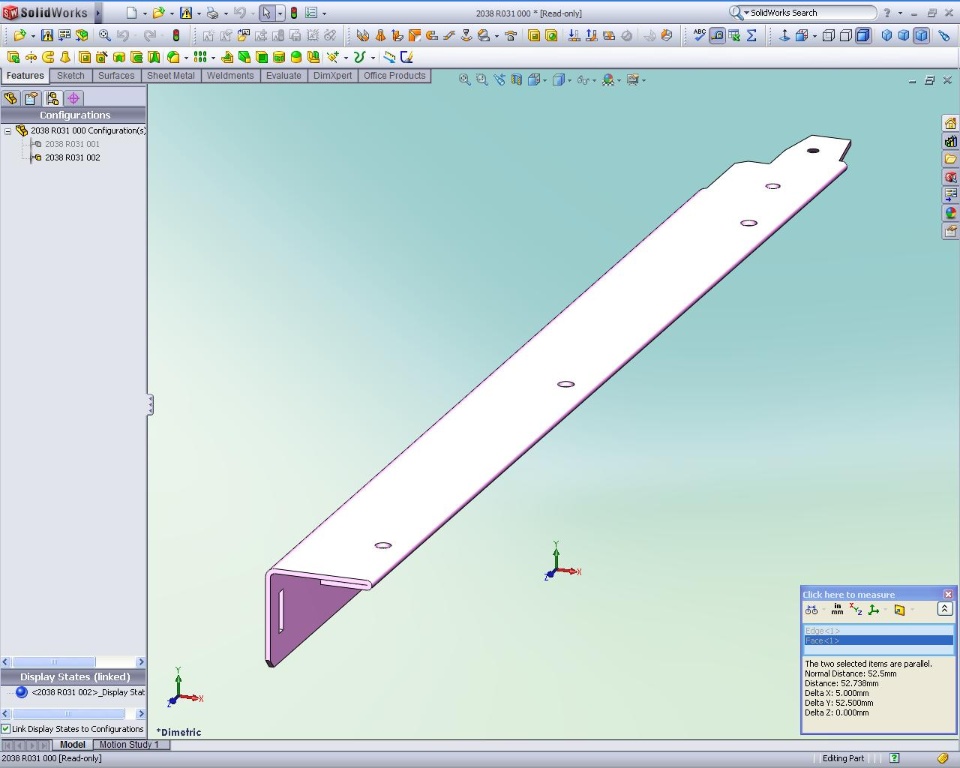Open the dropdown arrow next to New document
The width and height of the screenshot is (960, 768).
(144, 13)
